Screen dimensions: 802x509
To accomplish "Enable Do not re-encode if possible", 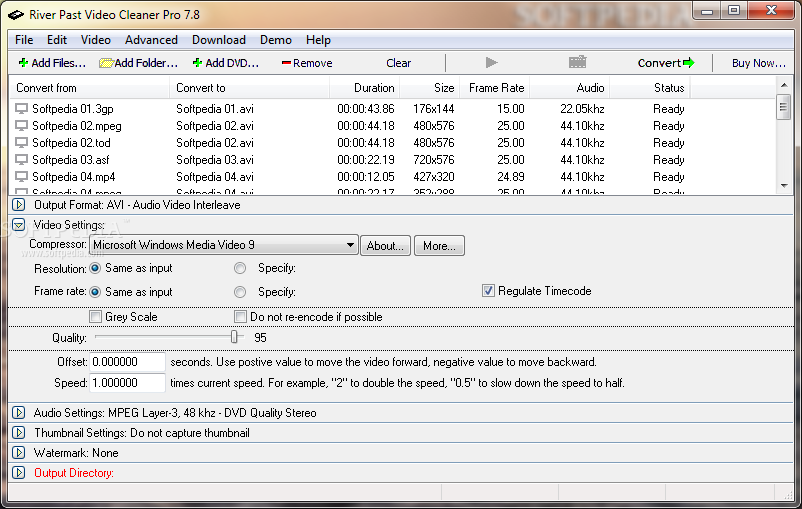I will [240, 317].
